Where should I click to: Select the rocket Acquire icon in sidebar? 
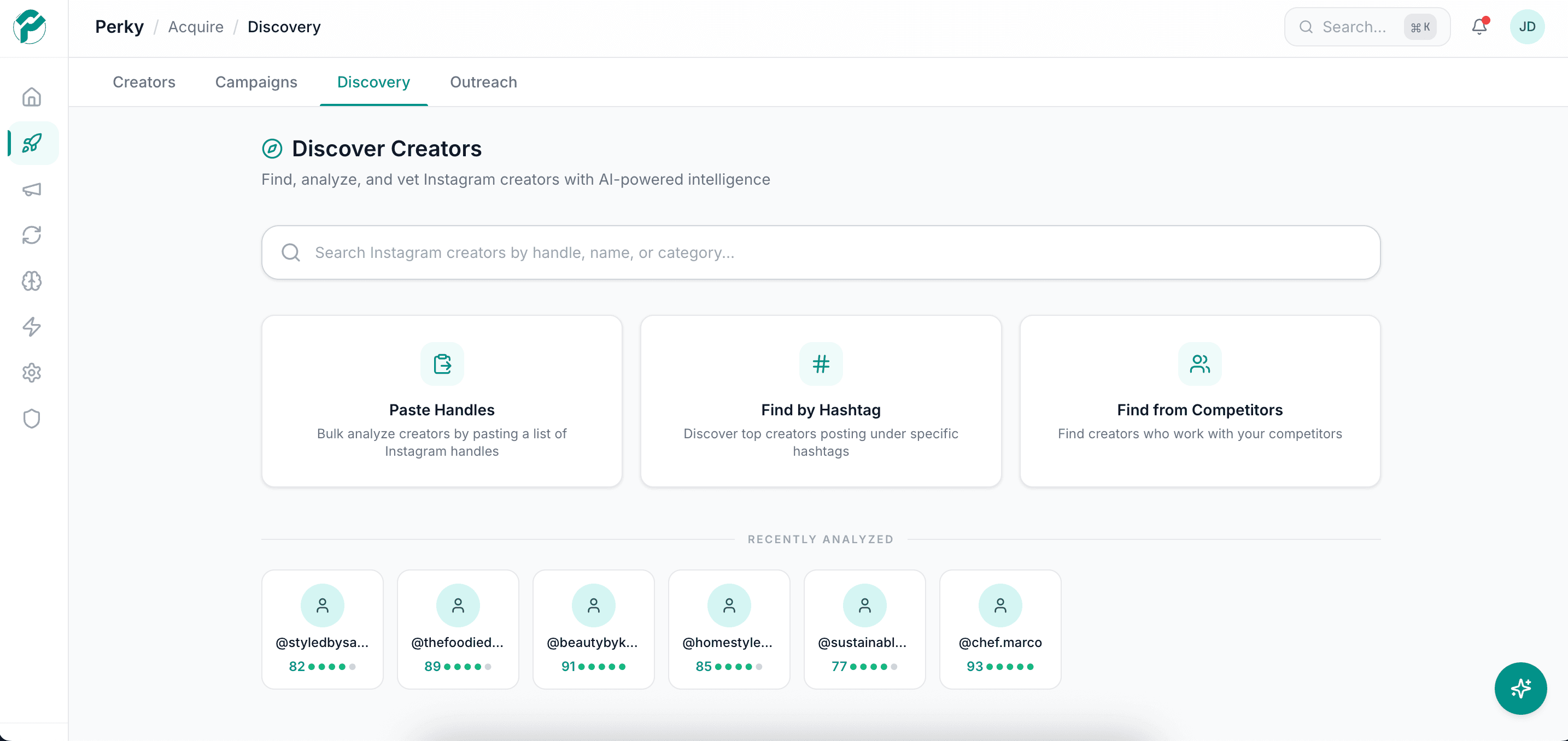click(31, 143)
